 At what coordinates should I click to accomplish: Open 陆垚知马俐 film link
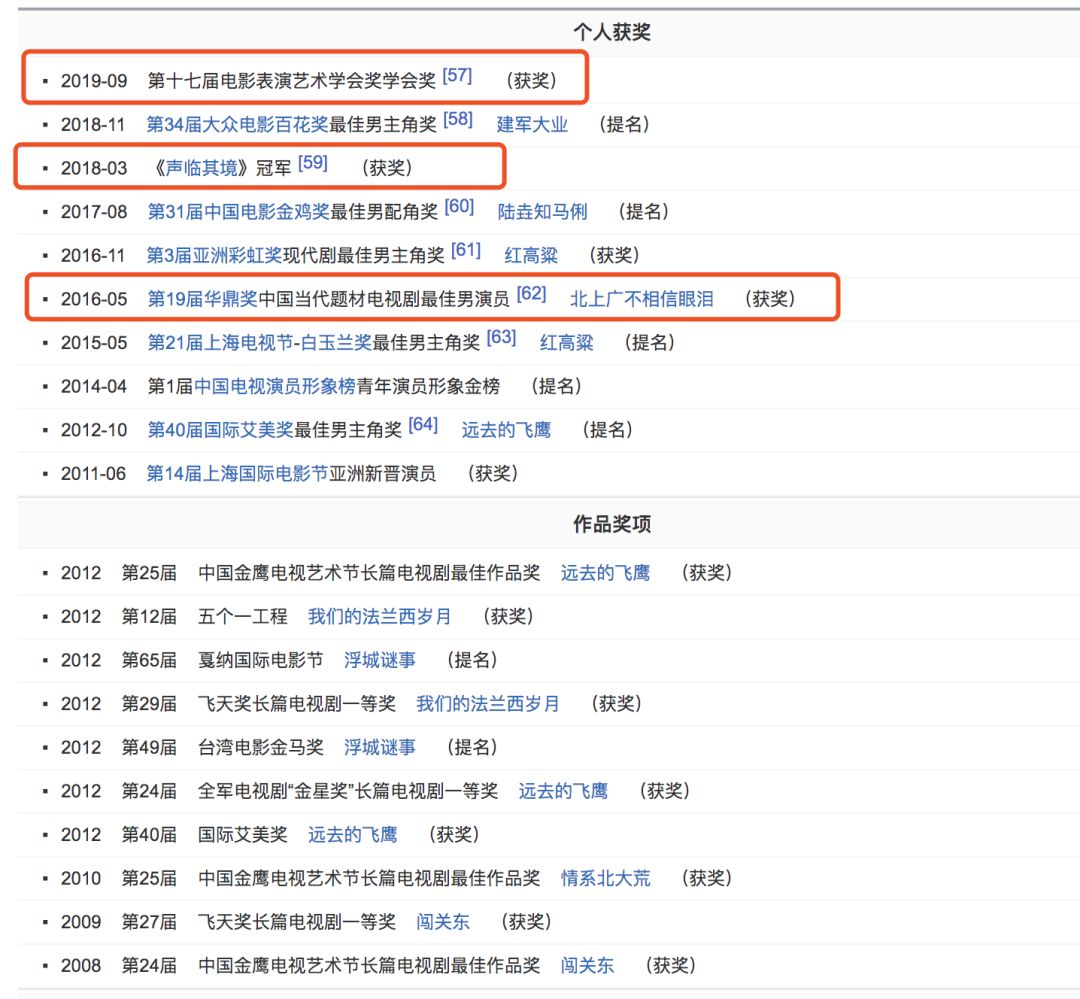pos(542,212)
